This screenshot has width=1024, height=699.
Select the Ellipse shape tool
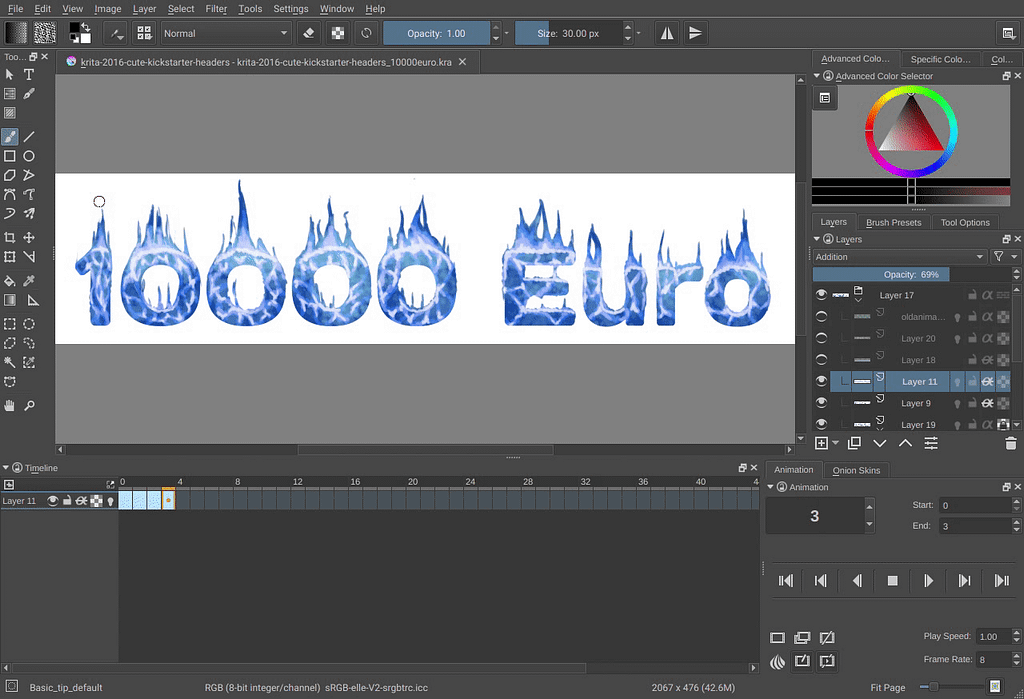click(29, 156)
